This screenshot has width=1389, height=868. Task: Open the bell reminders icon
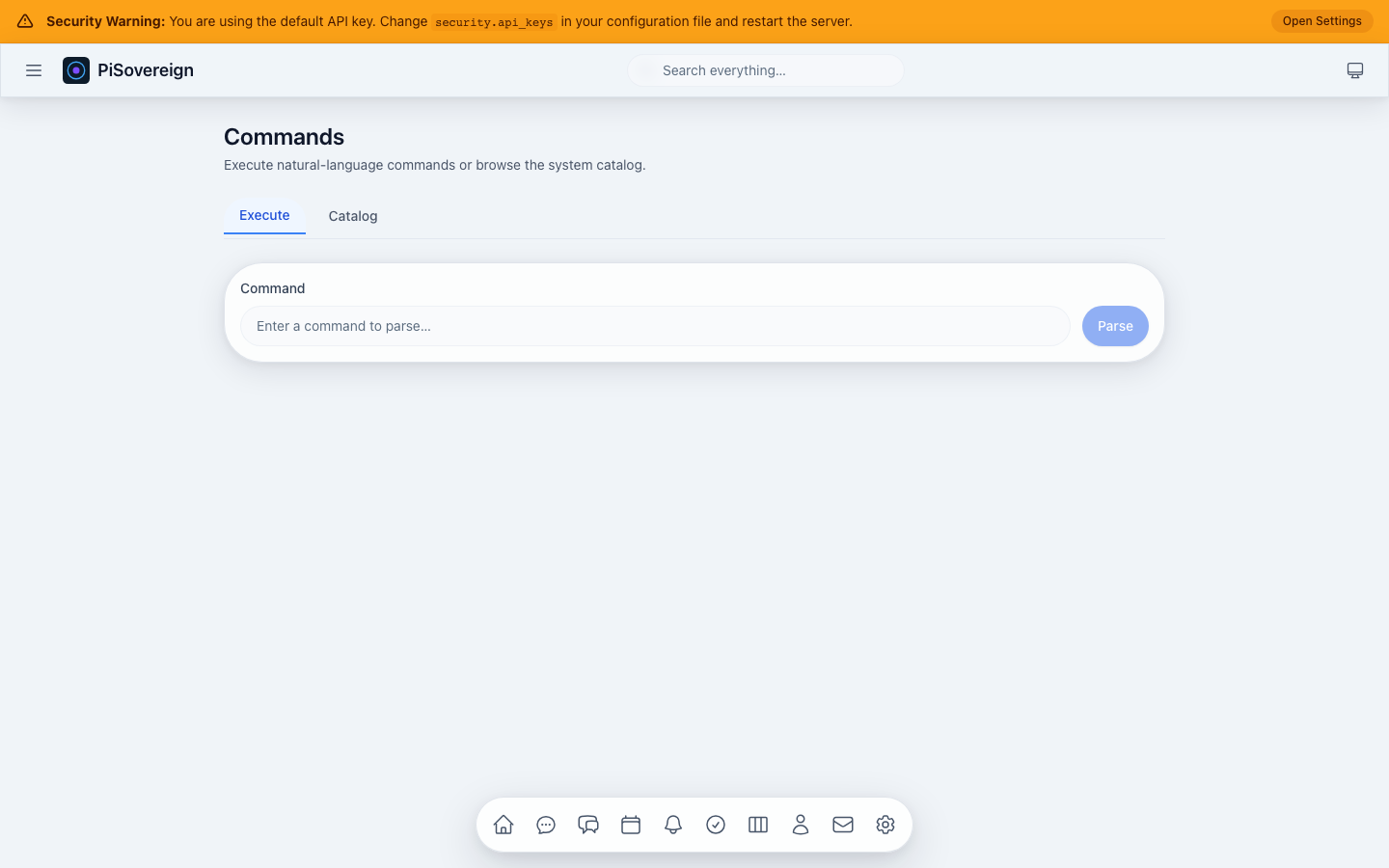coord(673,825)
